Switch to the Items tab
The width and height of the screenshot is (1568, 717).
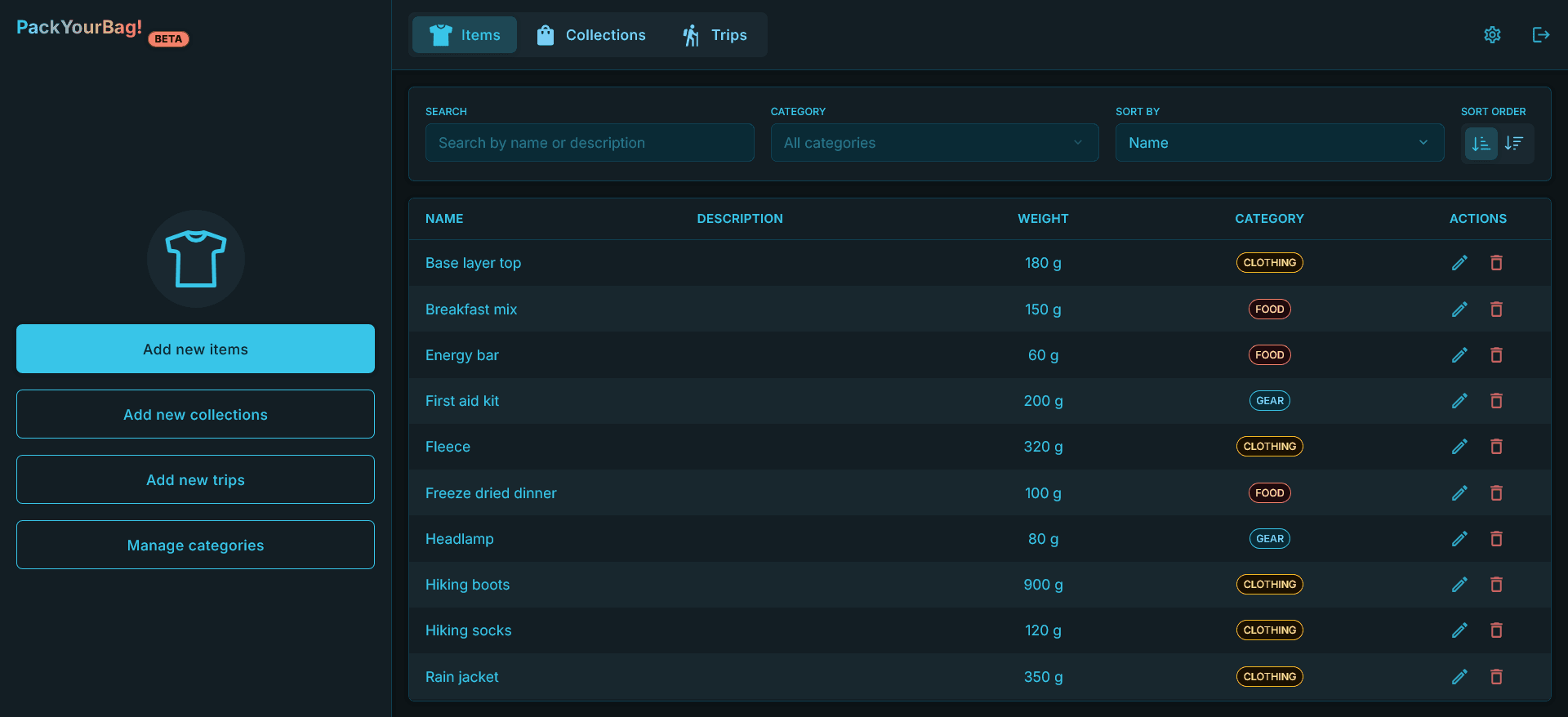(465, 35)
